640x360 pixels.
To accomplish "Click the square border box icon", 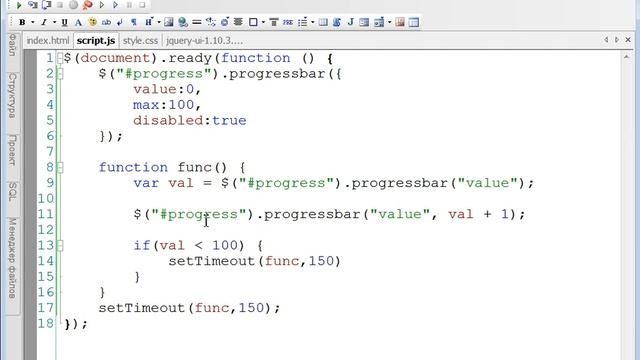I will click(x=253, y=22).
